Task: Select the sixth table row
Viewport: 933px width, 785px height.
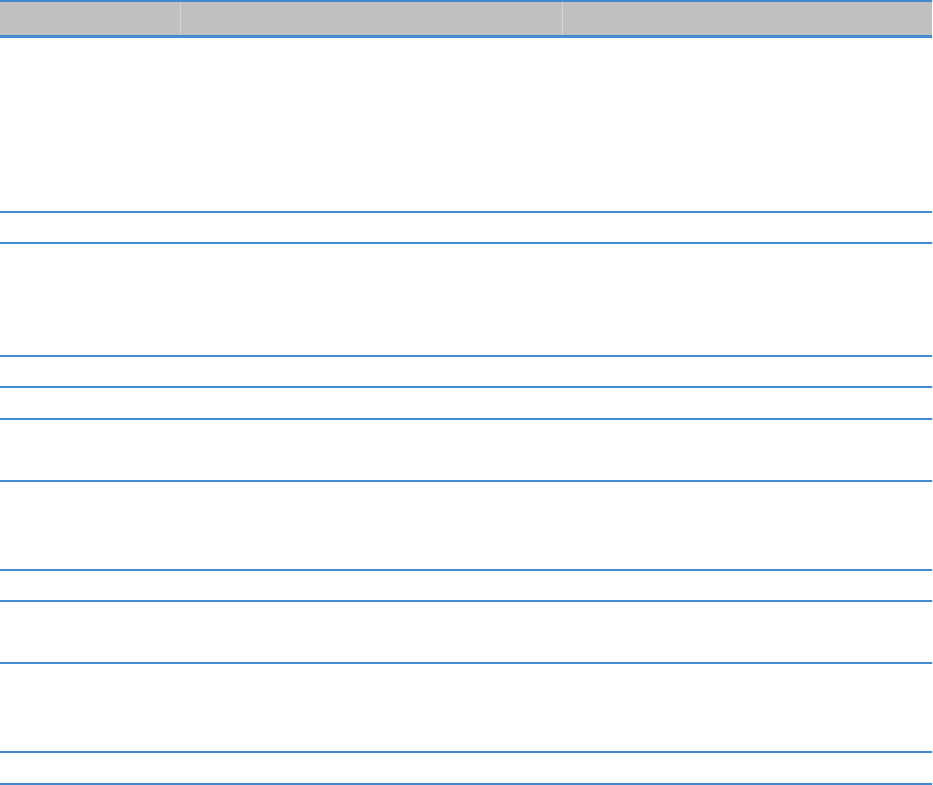Action: tap(466, 450)
